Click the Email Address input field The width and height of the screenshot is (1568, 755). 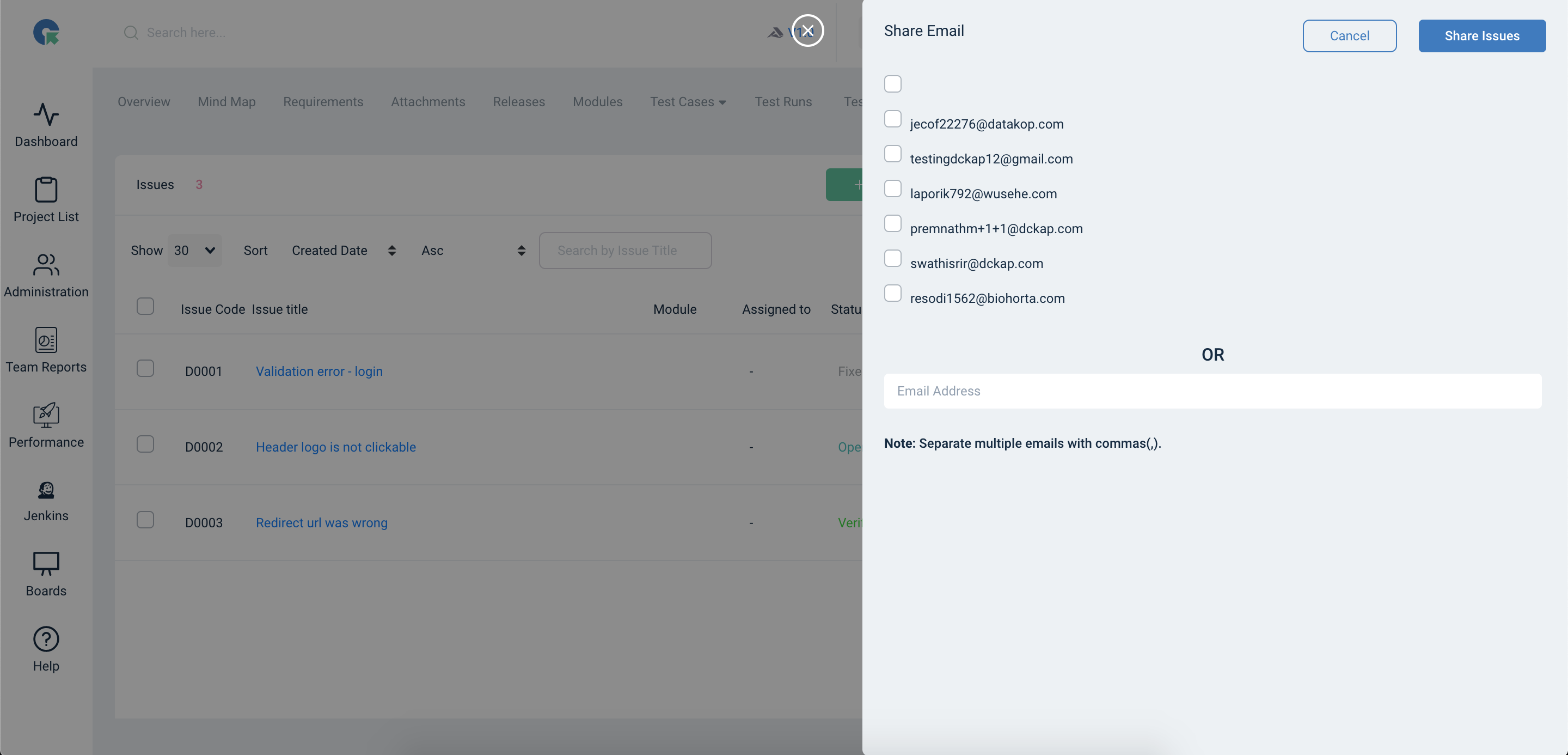tap(1212, 391)
